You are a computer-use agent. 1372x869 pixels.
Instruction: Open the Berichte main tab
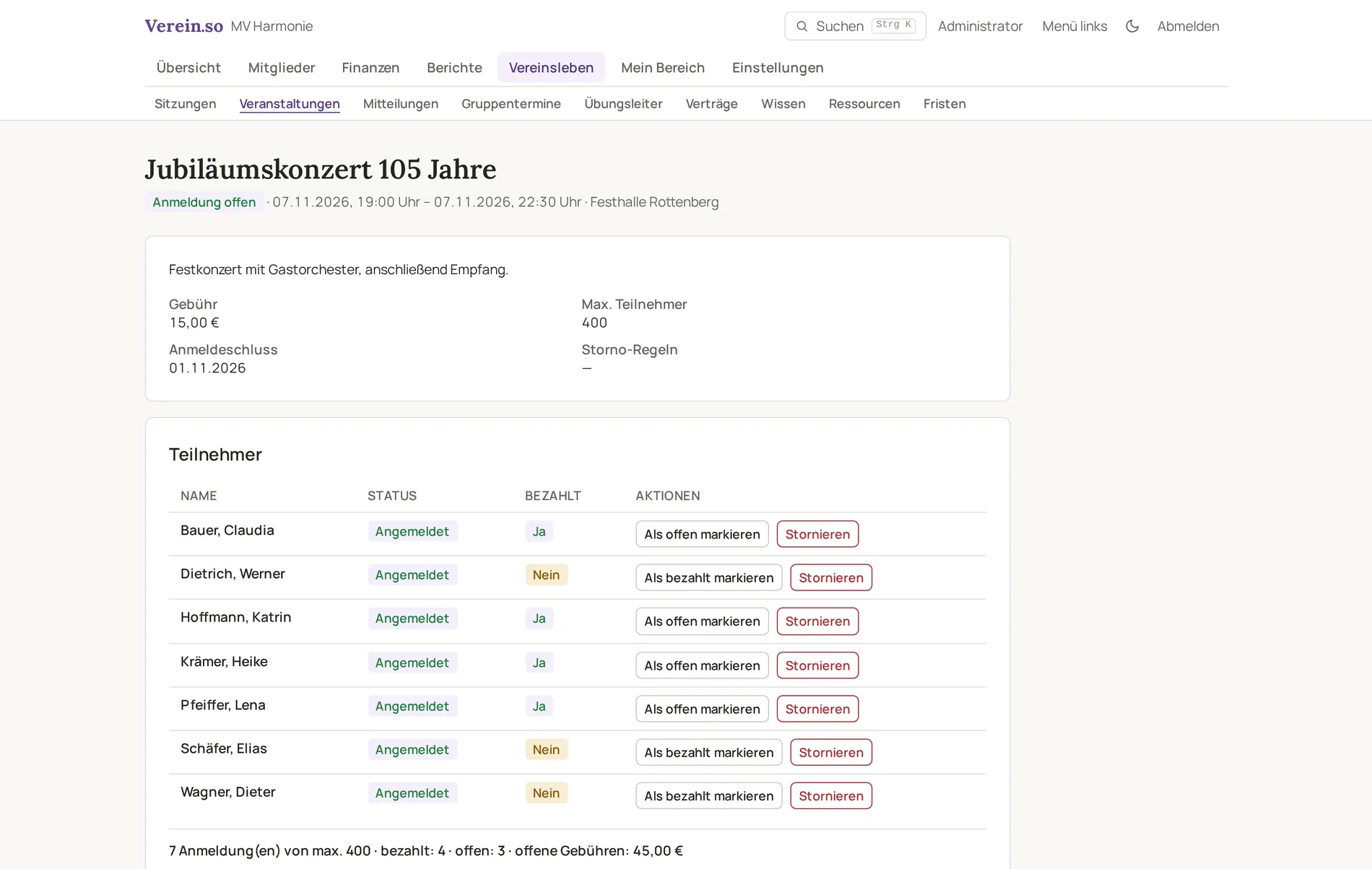tap(454, 67)
